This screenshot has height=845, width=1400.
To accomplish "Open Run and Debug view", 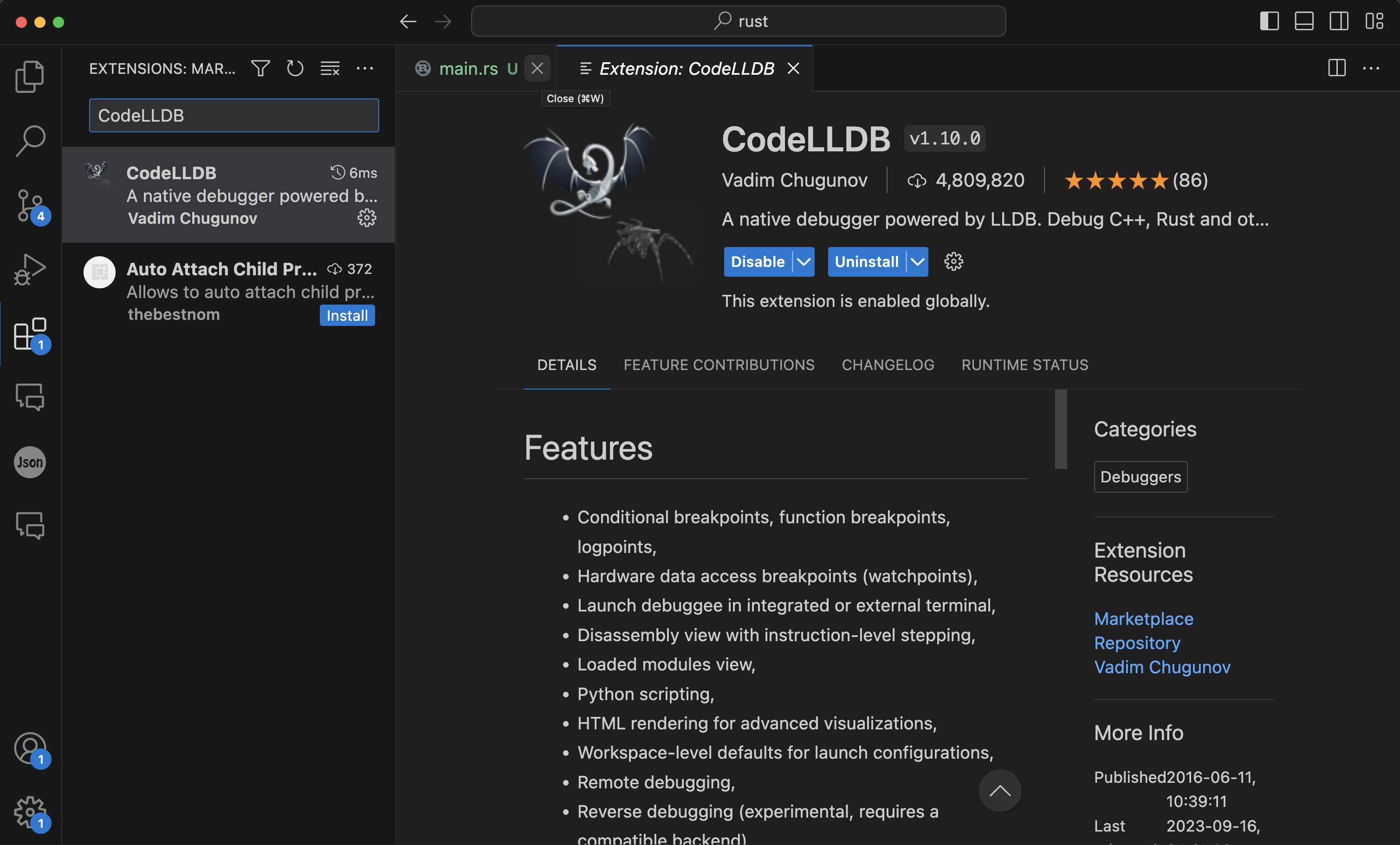I will (30, 269).
